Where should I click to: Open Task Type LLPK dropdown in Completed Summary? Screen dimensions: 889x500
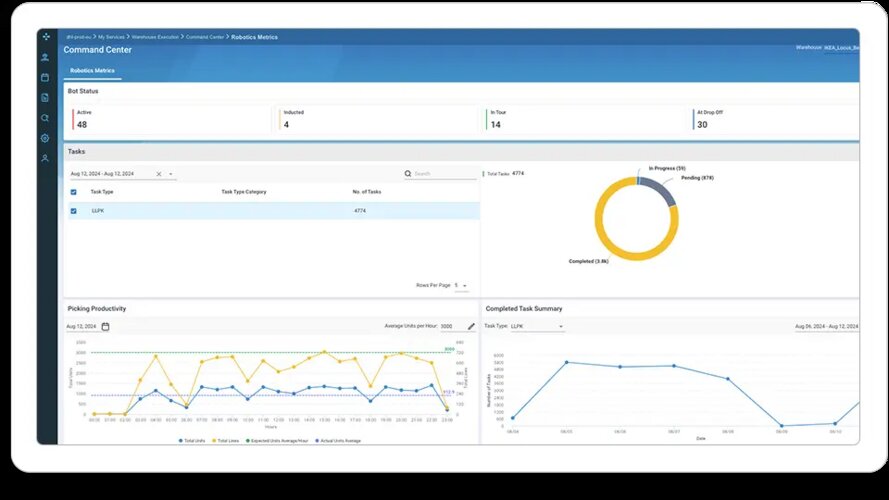tap(537, 326)
